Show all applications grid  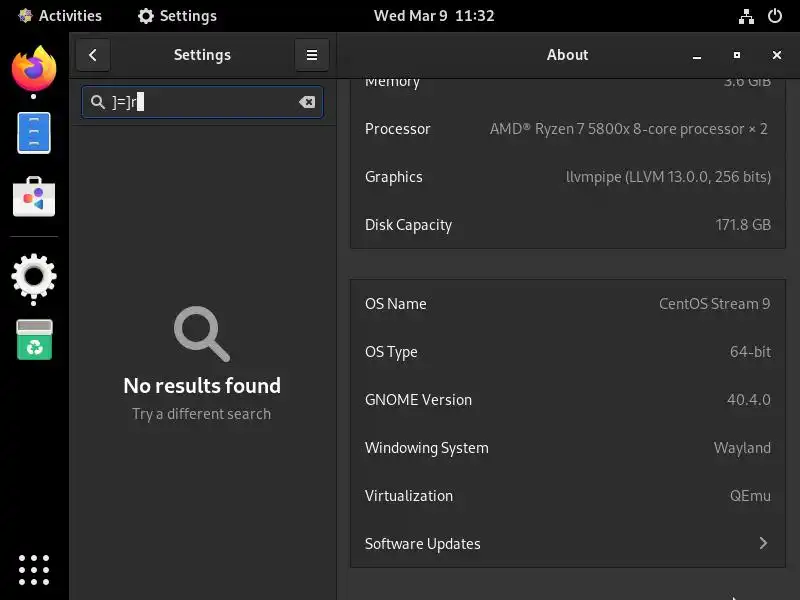34,570
